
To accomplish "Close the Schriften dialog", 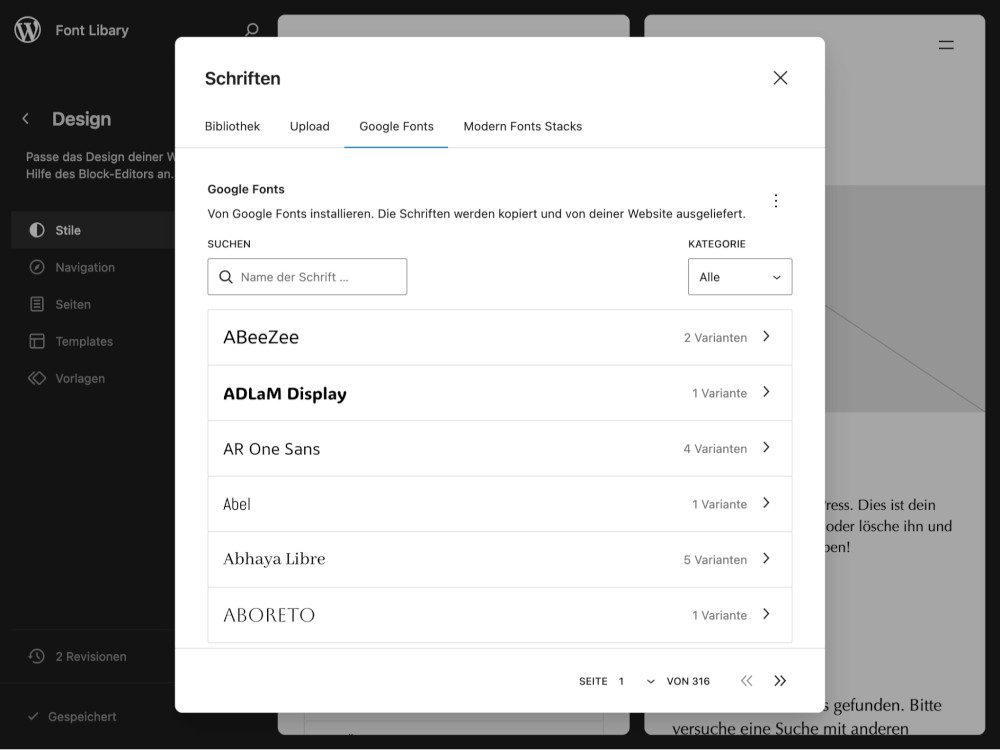I will tap(780, 78).
